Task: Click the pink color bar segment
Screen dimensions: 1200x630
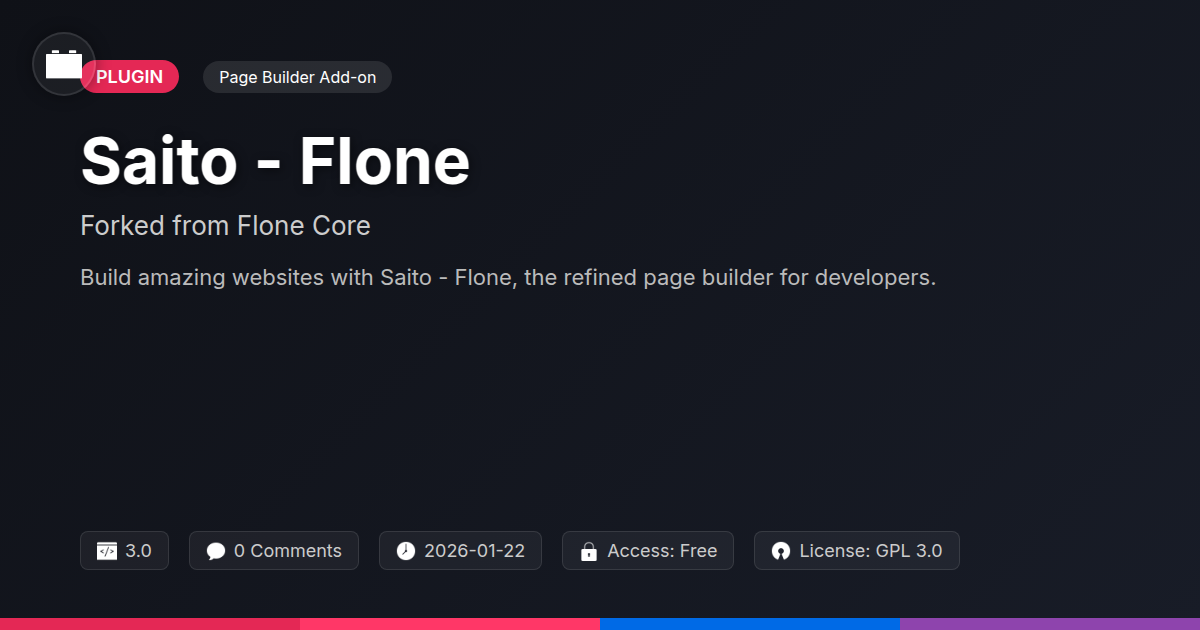Action: 450,623
